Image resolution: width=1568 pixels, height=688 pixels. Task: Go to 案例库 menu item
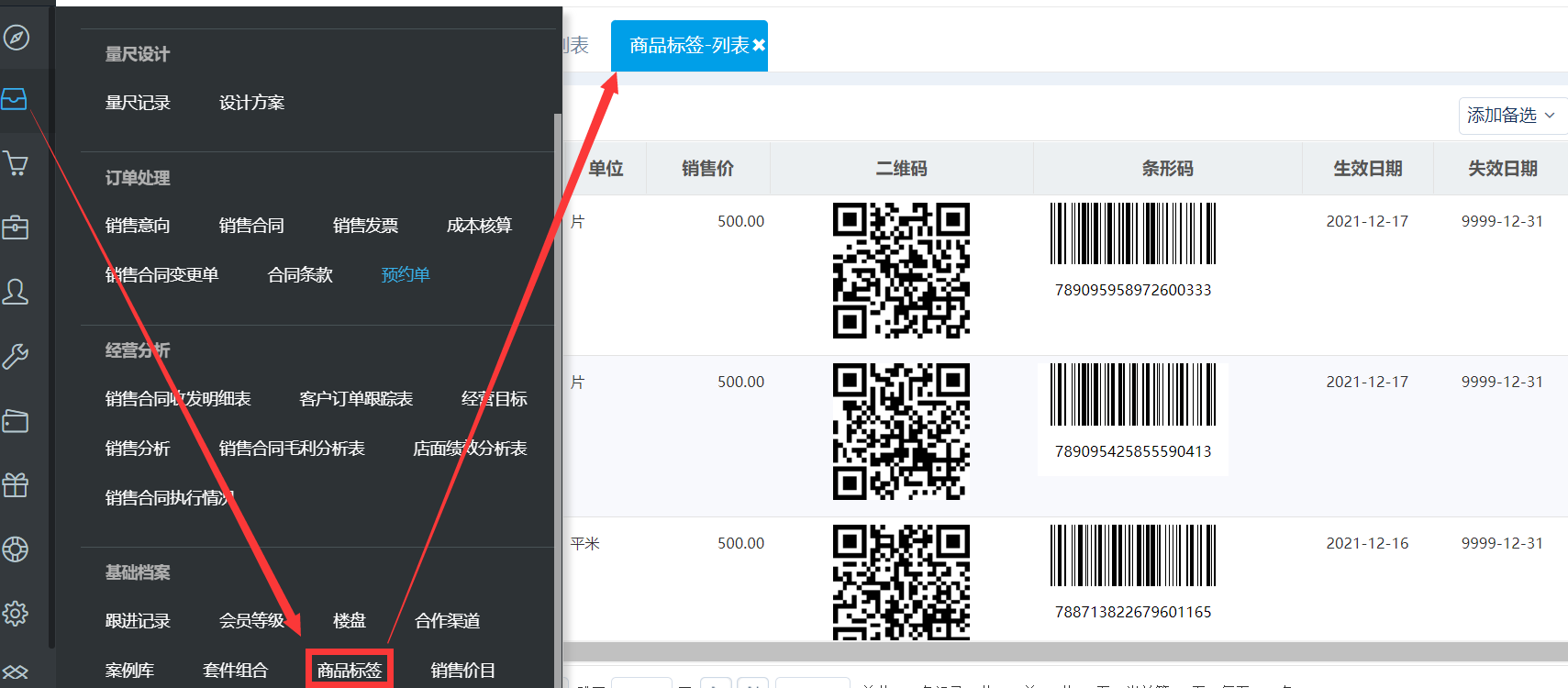coord(129,671)
